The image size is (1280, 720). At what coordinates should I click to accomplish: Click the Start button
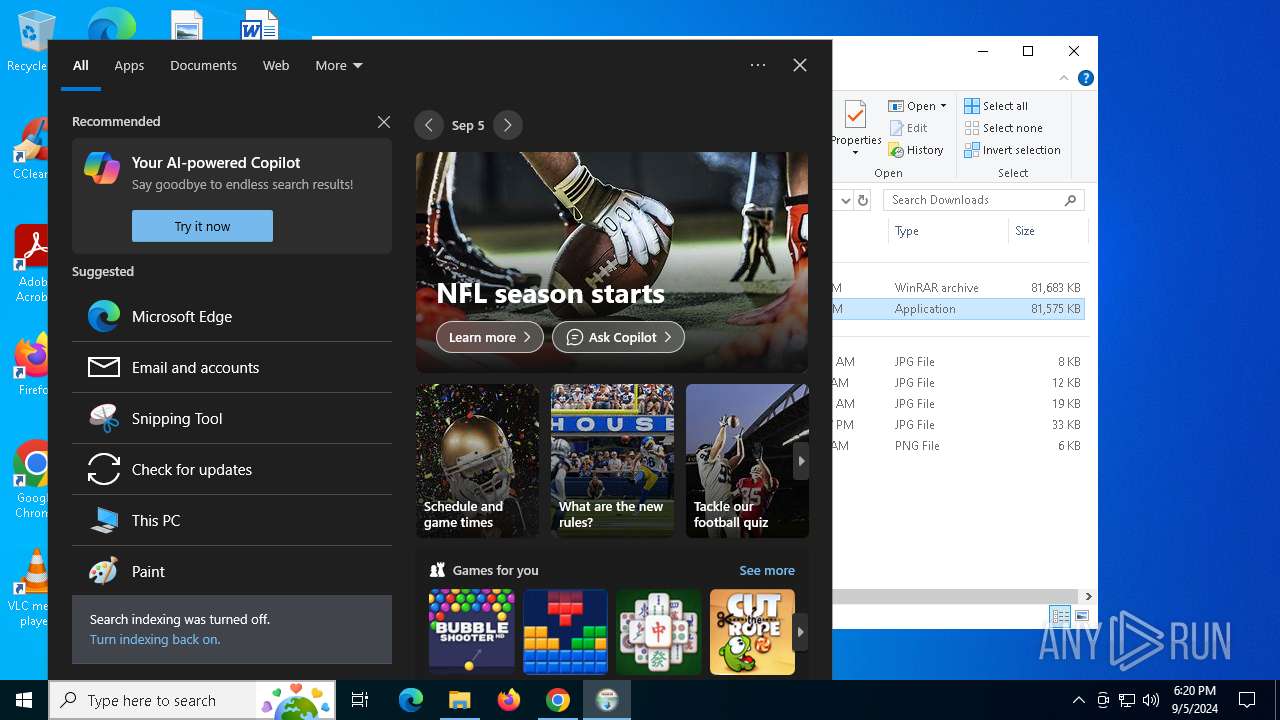pyautogui.click(x=24, y=700)
